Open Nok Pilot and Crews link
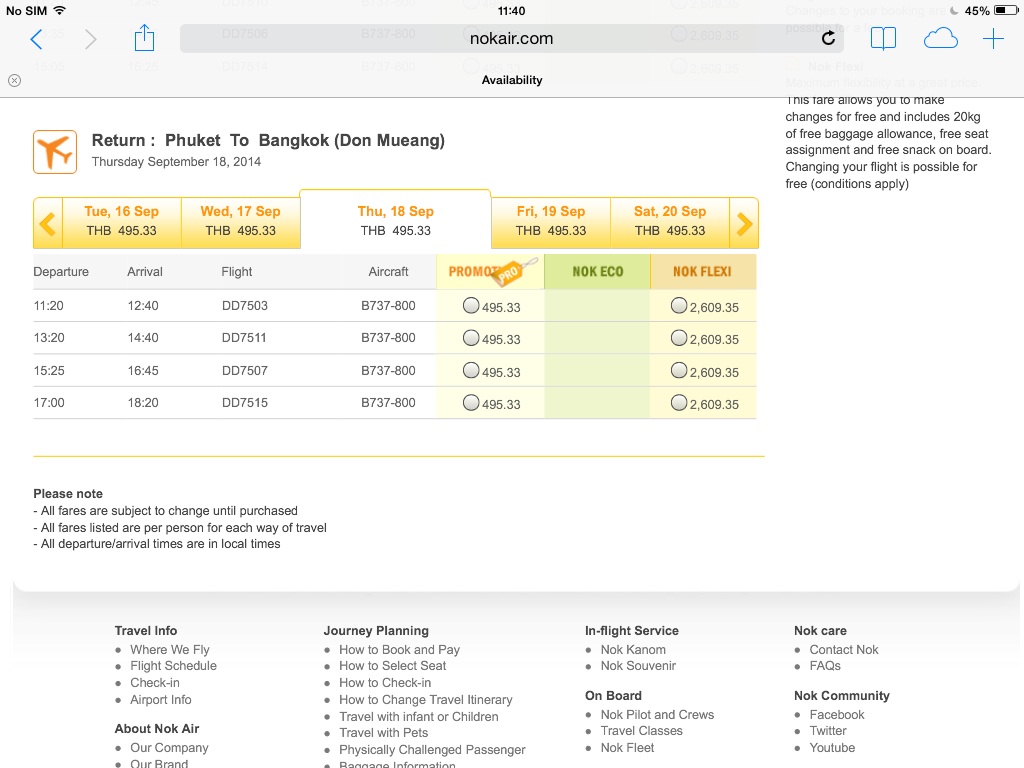The image size is (1024, 768). click(x=657, y=714)
